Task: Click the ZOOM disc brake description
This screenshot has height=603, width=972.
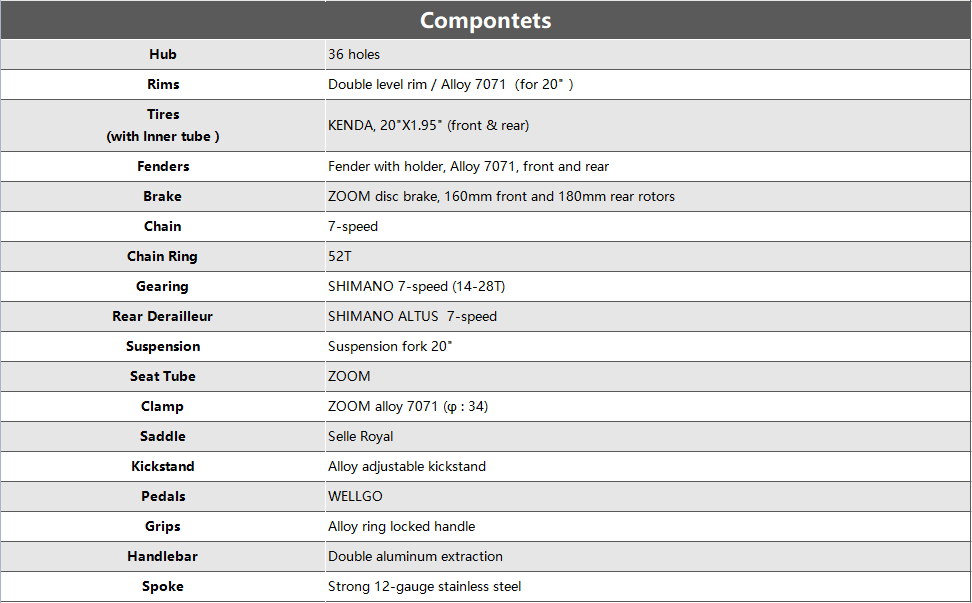Action: tap(501, 196)
